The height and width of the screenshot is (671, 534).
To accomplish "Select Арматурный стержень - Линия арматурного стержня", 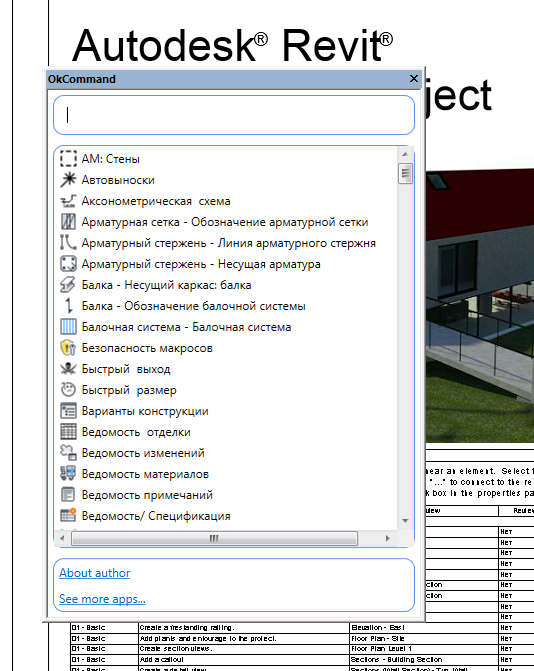I will tap(228, 243).
